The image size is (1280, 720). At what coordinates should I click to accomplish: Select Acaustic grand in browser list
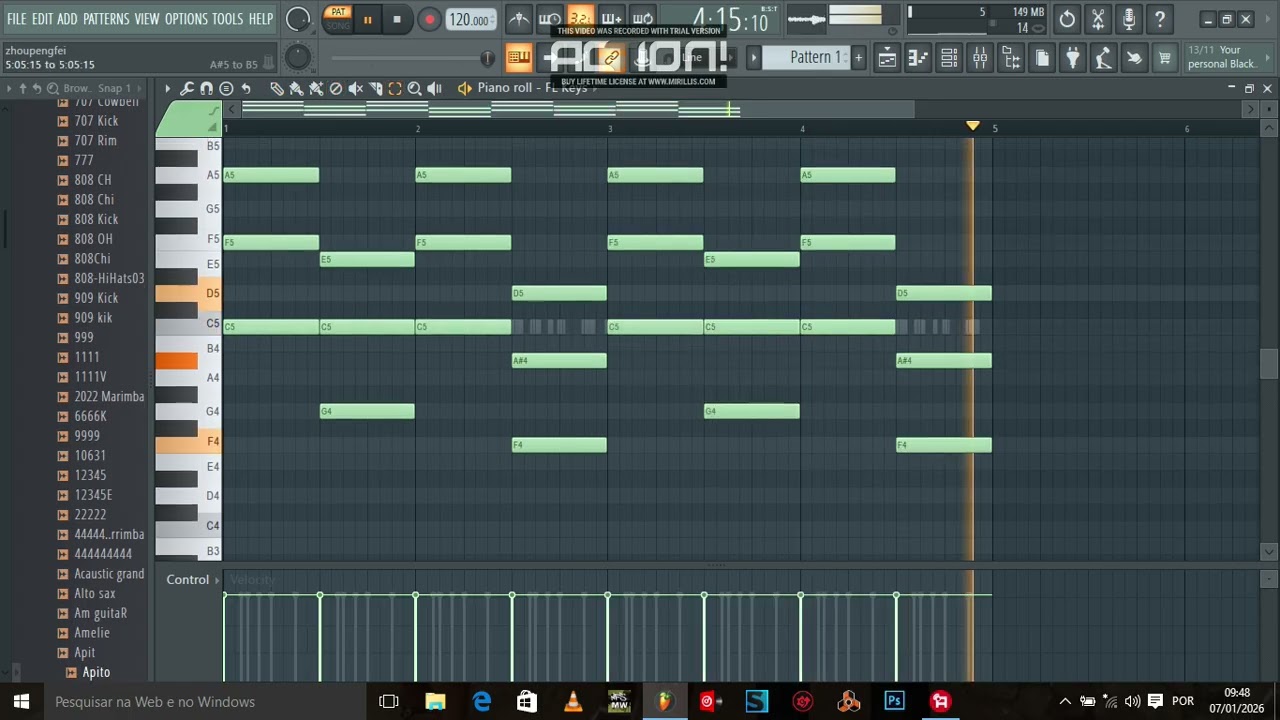[109, 573]
